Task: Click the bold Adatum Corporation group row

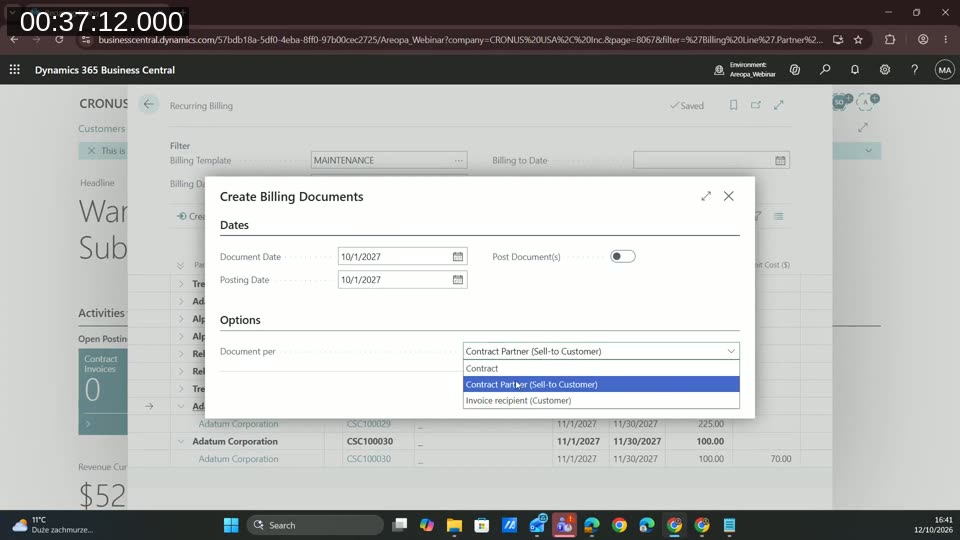Action: pos(235,441)
